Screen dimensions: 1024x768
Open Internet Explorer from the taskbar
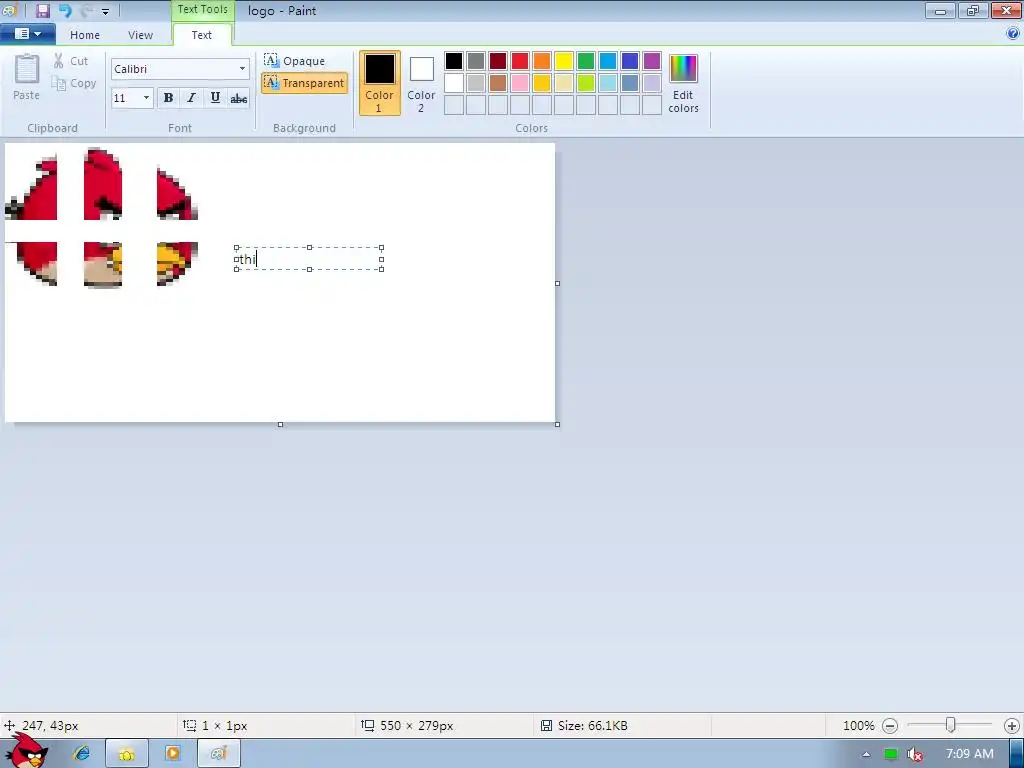(x=82, y=754)
